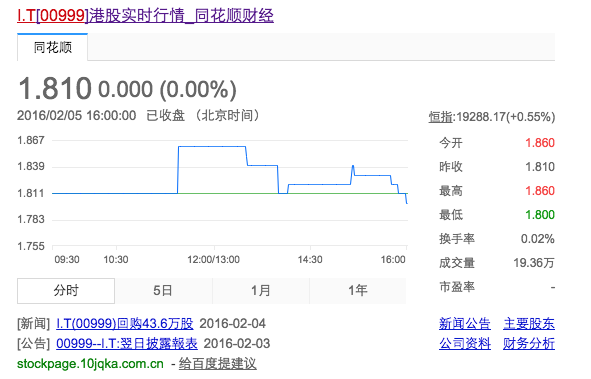591x379 pixels.
Task: Switch chart to 5日 view
Action: [x=163, y=290]
